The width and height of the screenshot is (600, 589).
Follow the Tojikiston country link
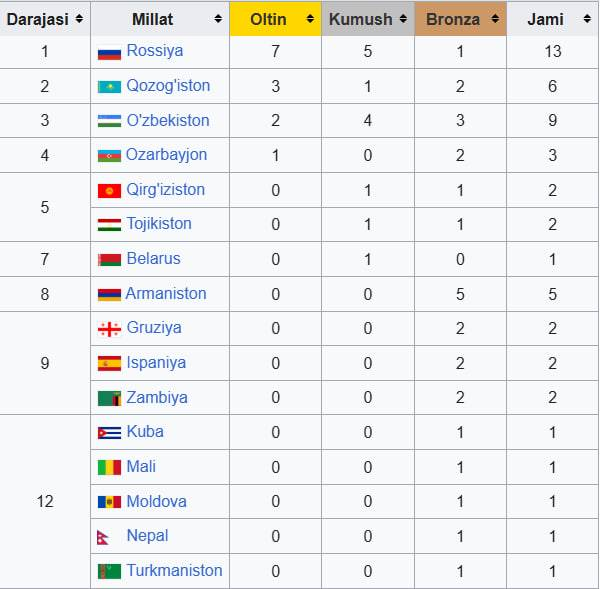pos(159,224)
